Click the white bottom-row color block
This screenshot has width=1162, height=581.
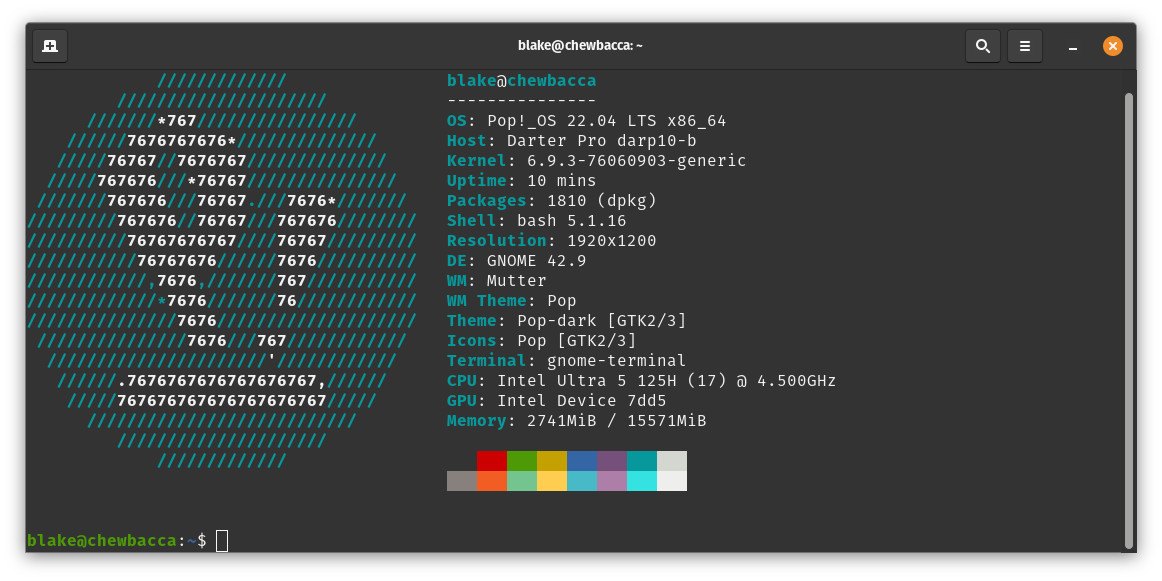click(x=672, y=481)
